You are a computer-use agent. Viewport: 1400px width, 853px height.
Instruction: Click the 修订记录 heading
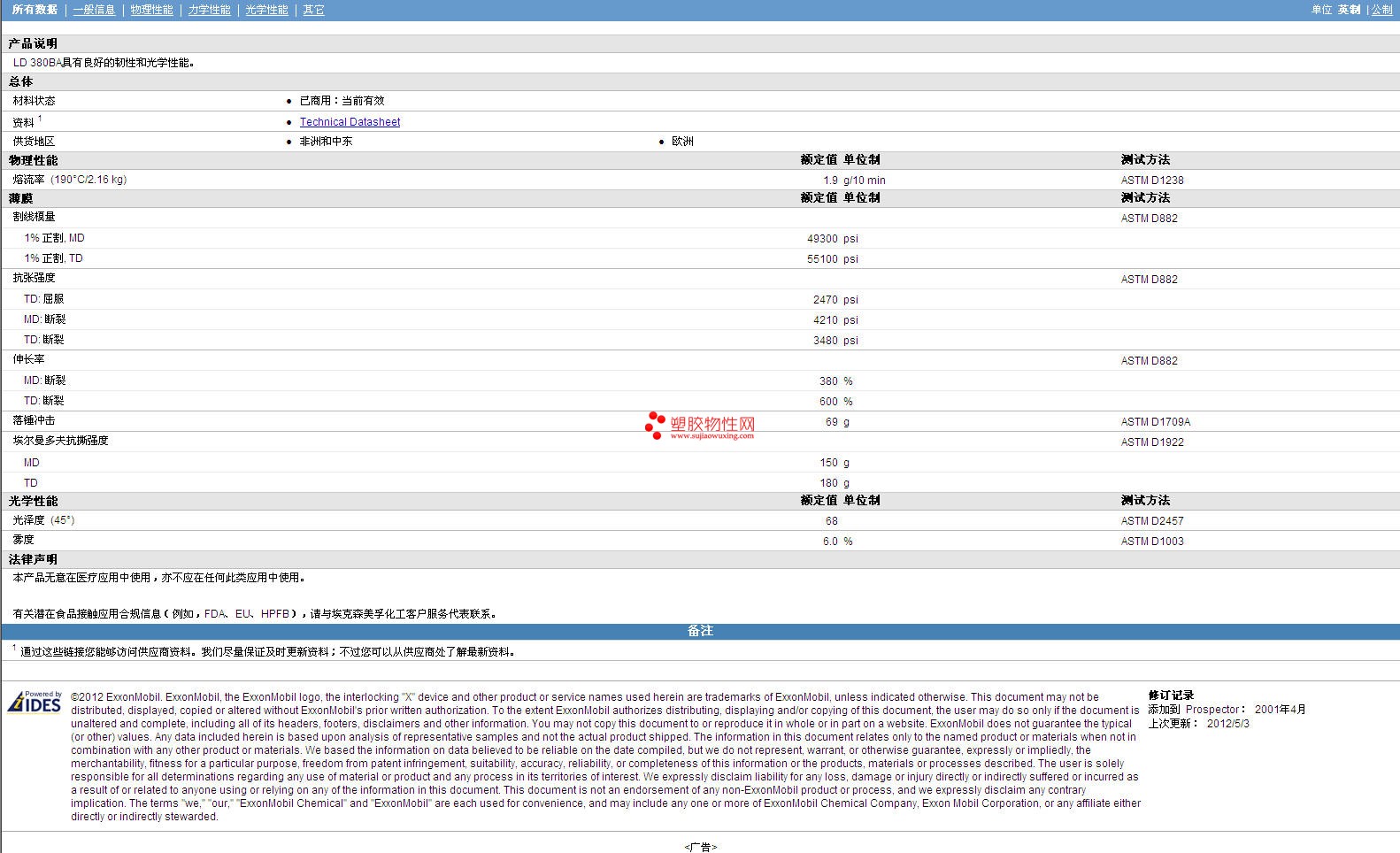point(1172,695)
